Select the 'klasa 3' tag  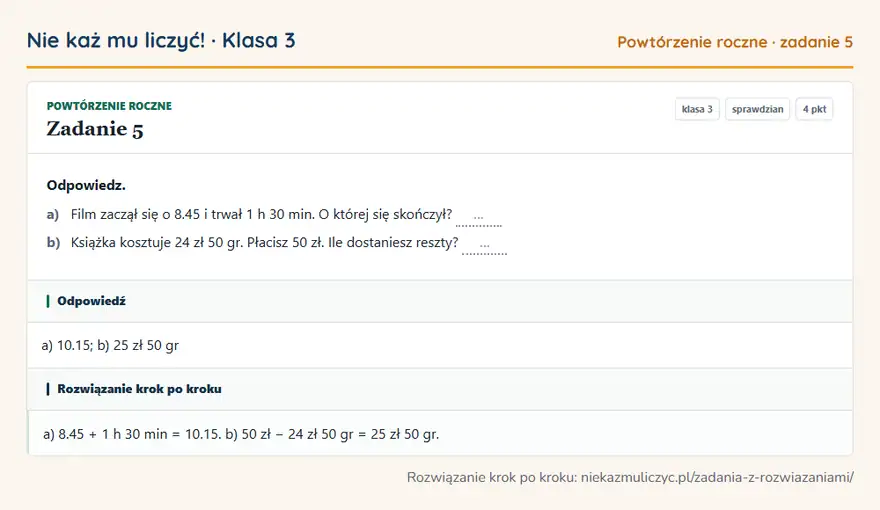click(x=697, y=109)
